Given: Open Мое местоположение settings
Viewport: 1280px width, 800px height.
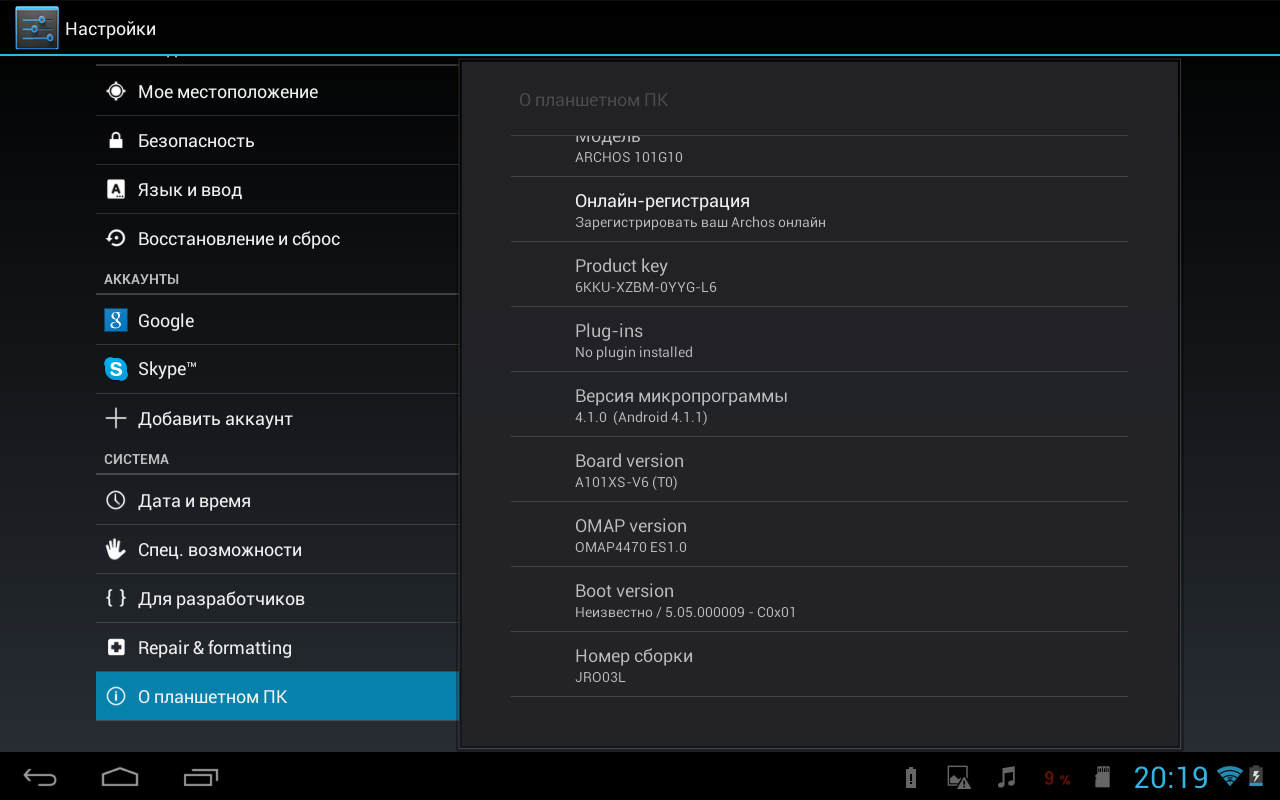Looking at the screenshot, I should 277,91.
